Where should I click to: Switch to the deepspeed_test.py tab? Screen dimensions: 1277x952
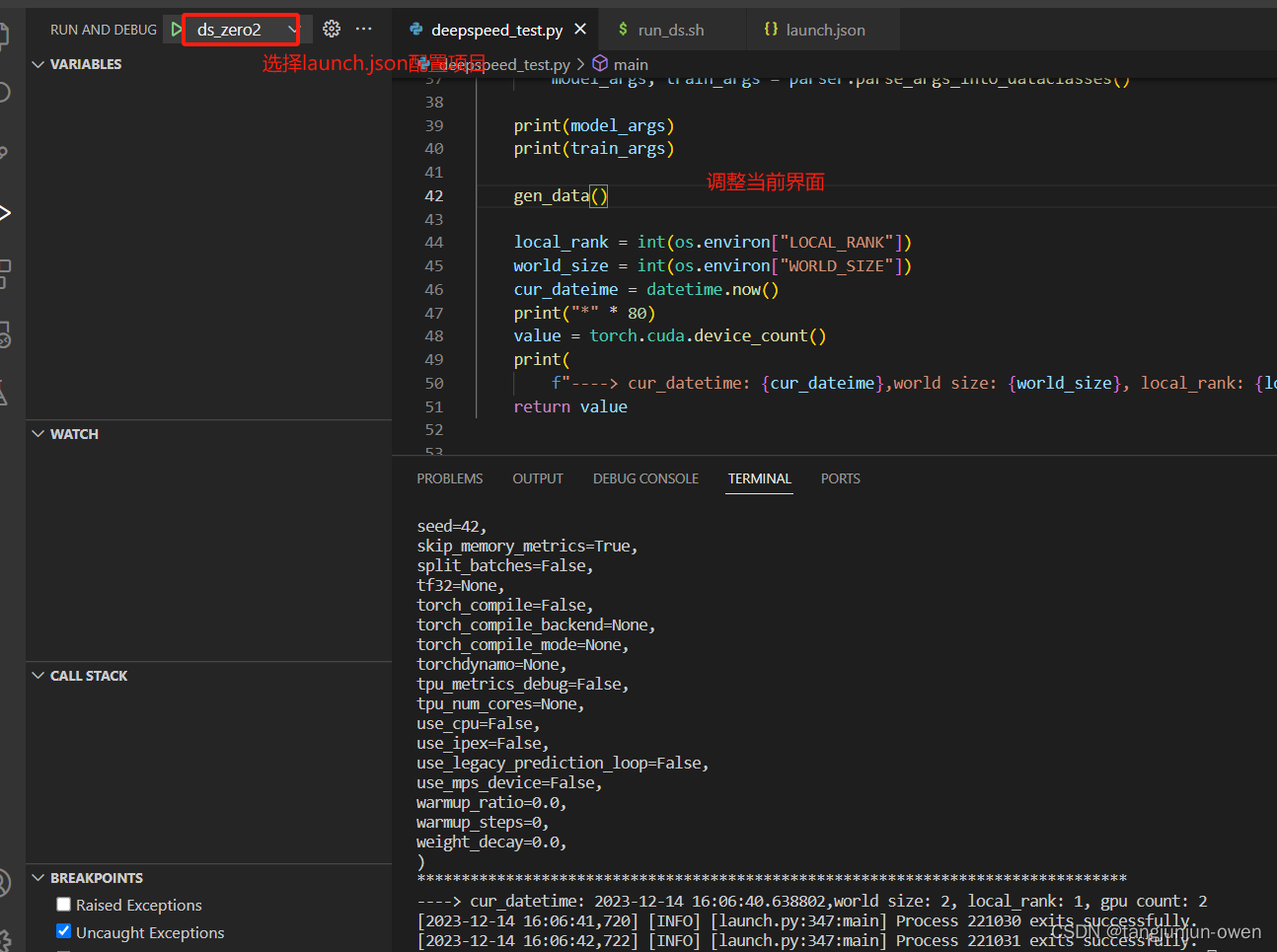[x=497, y=30]
